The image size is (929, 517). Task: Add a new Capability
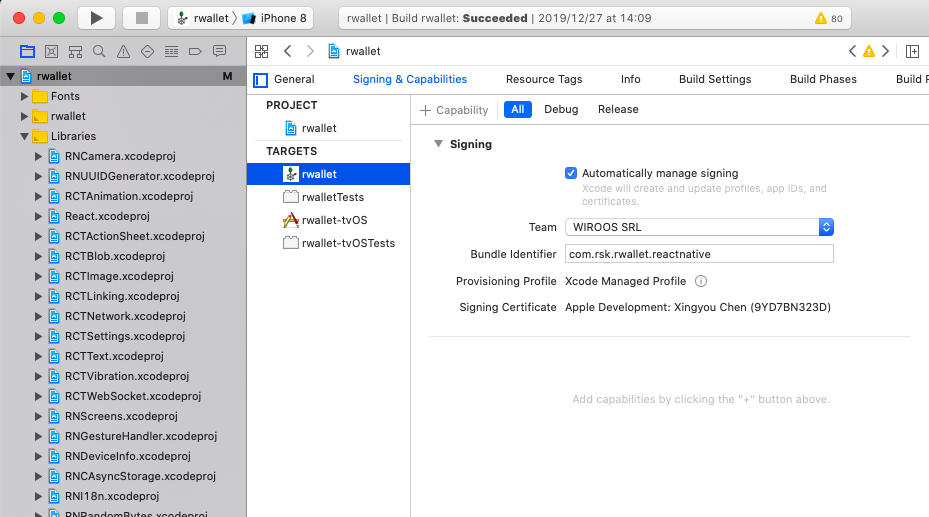pyautogui.click(x=454, y=110)
